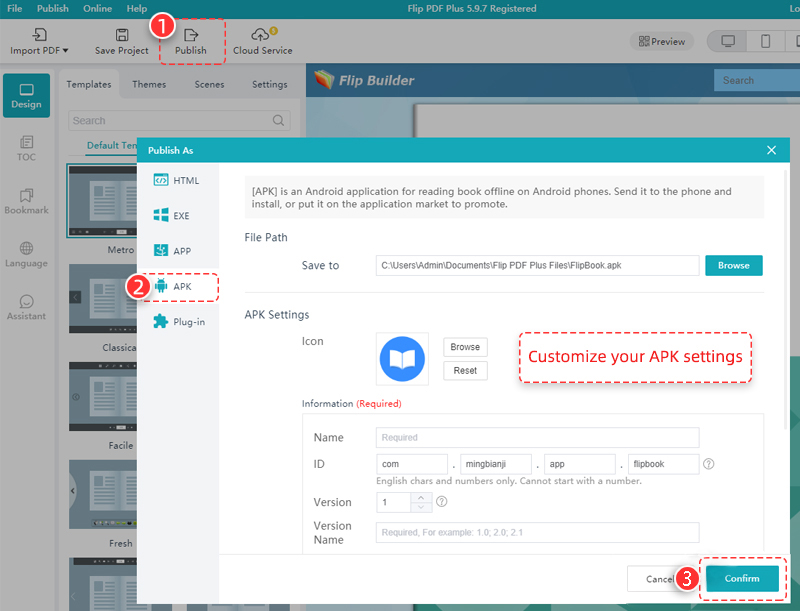Screen dimensions: 800x611
Task: Click the Flip Builder Search box
Action: click(x=757, y=80)
